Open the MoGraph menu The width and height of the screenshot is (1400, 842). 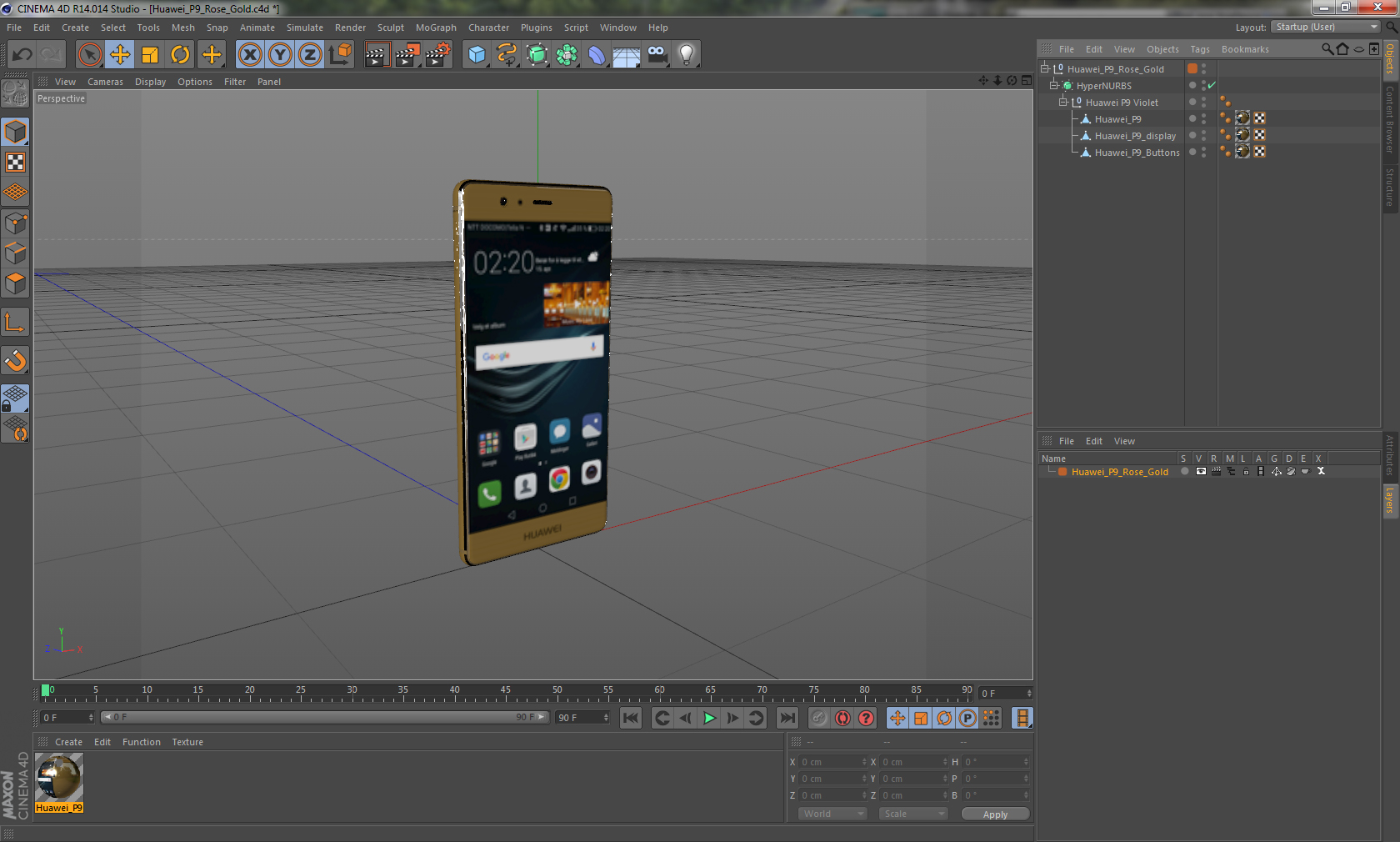click(436, 28)
